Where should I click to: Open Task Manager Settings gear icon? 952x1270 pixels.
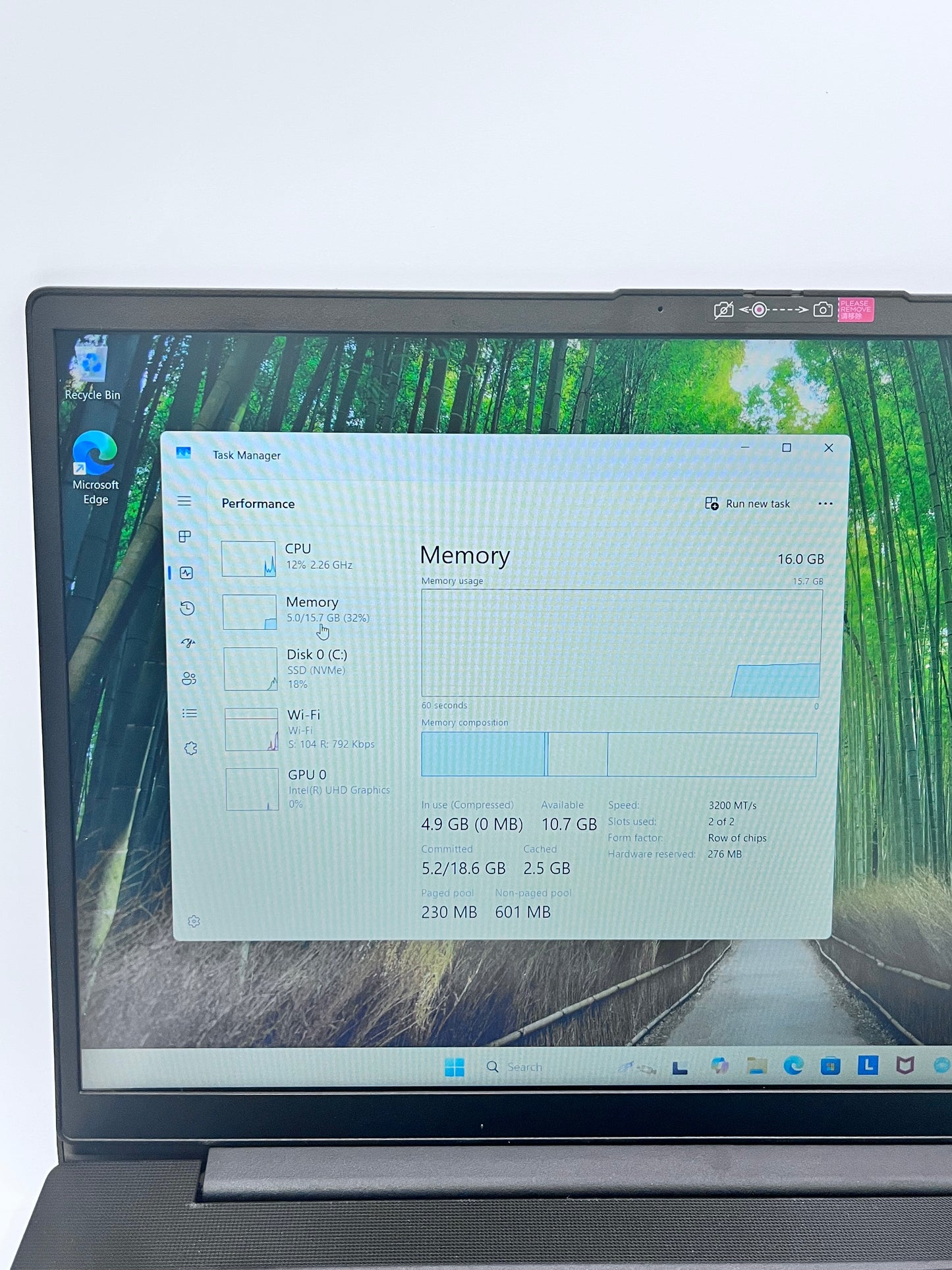coord(194,921)
